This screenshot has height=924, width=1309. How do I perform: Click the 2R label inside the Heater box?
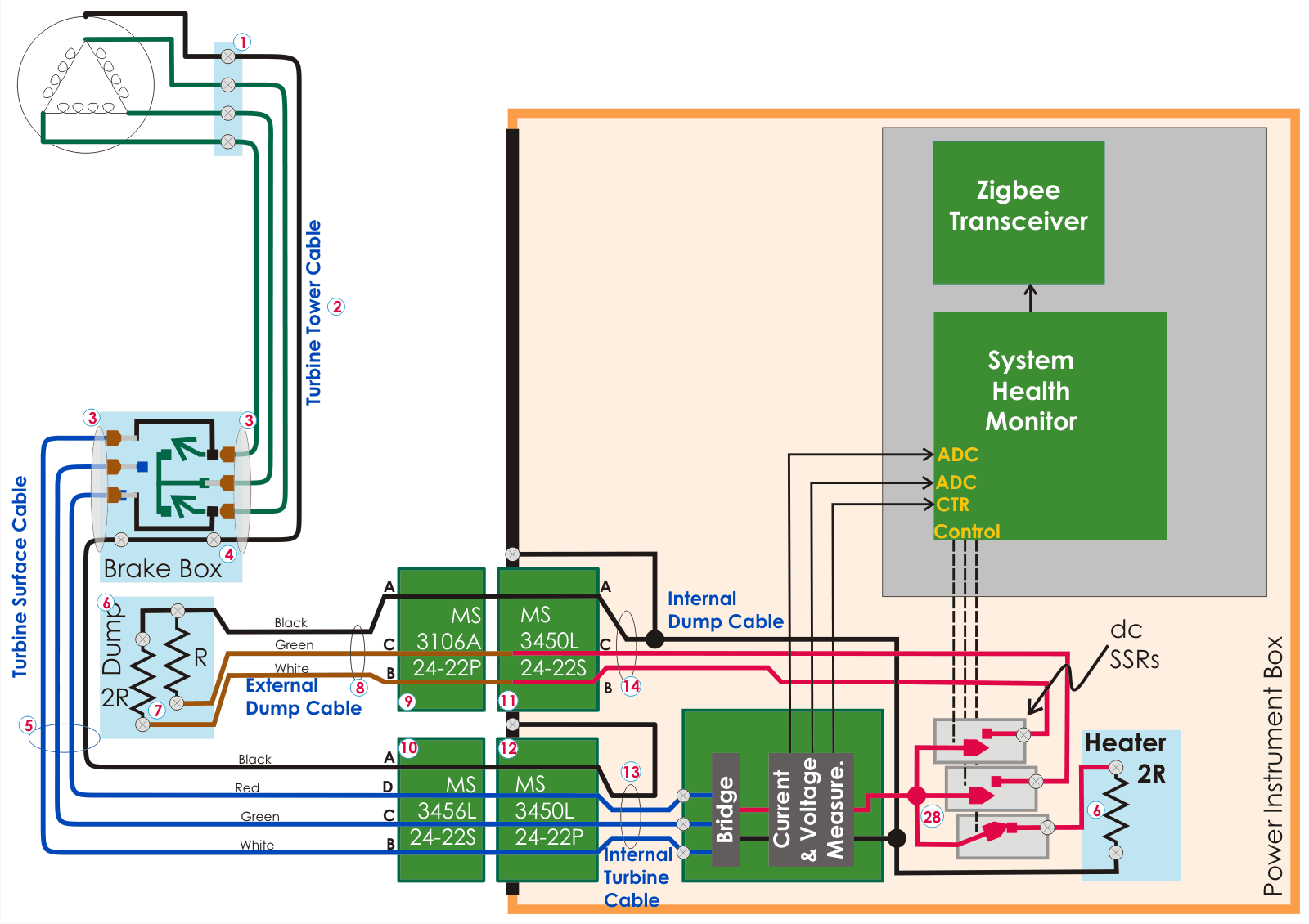[x=1151, y=774]
